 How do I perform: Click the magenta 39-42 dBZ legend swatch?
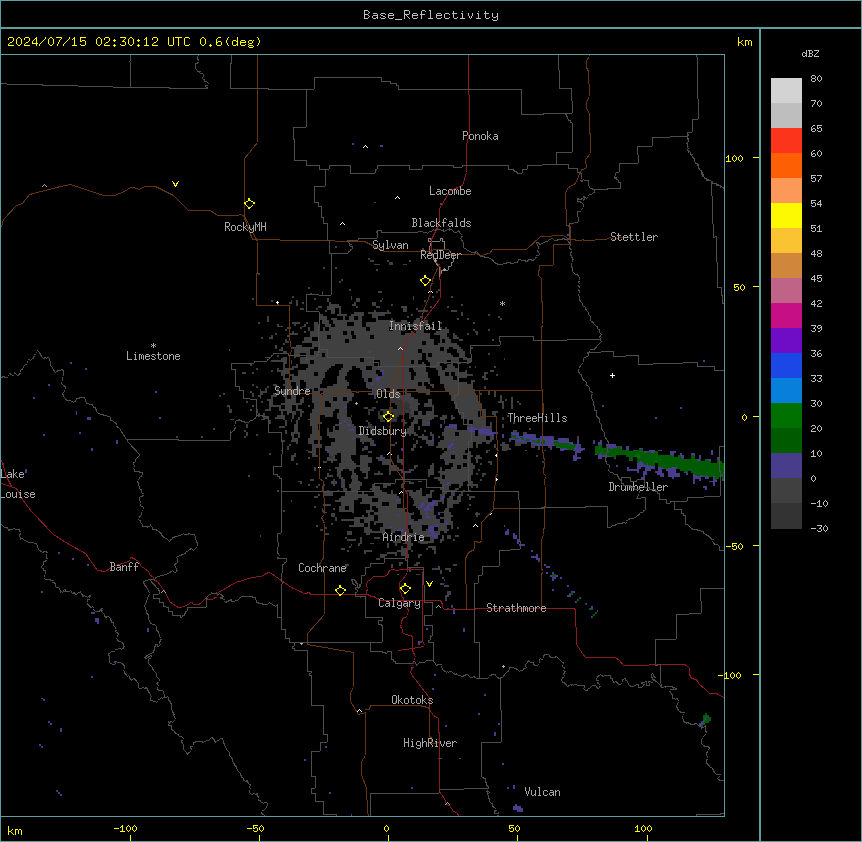[786, 315]
